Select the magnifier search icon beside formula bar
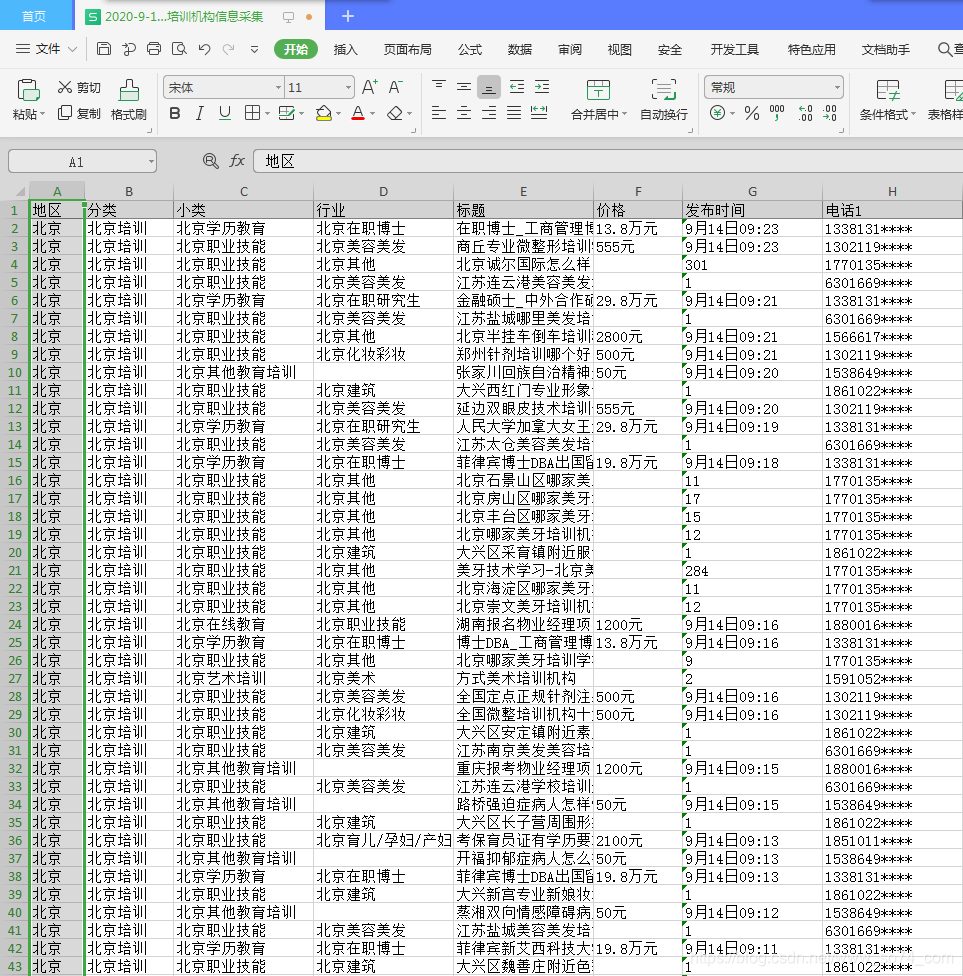This screenshot has height=976, width=963. tap(210, 161)
